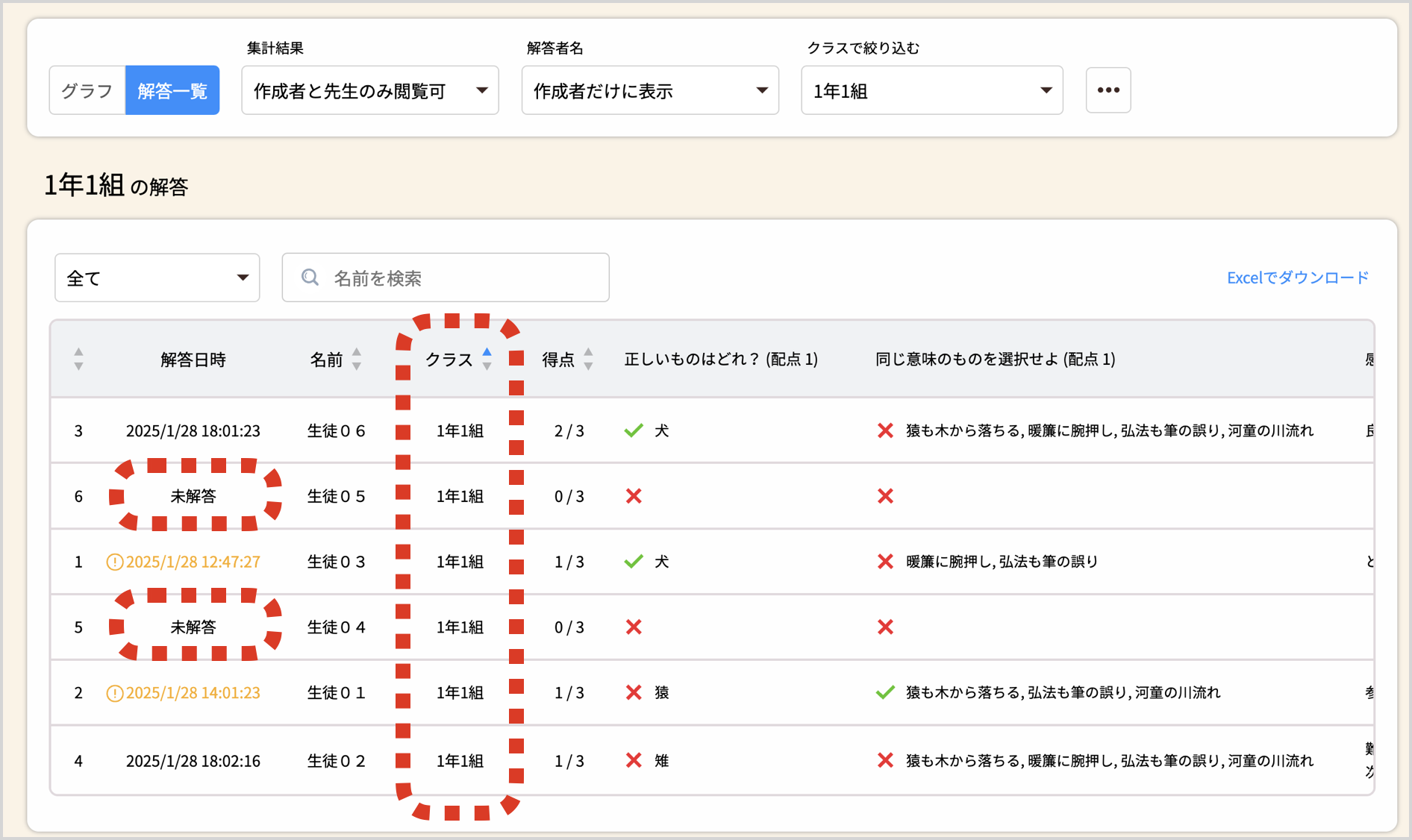The image size is (1412, 840).
Task: Click 未解答 in 生徒０５'s row
Action: [193, 496]
